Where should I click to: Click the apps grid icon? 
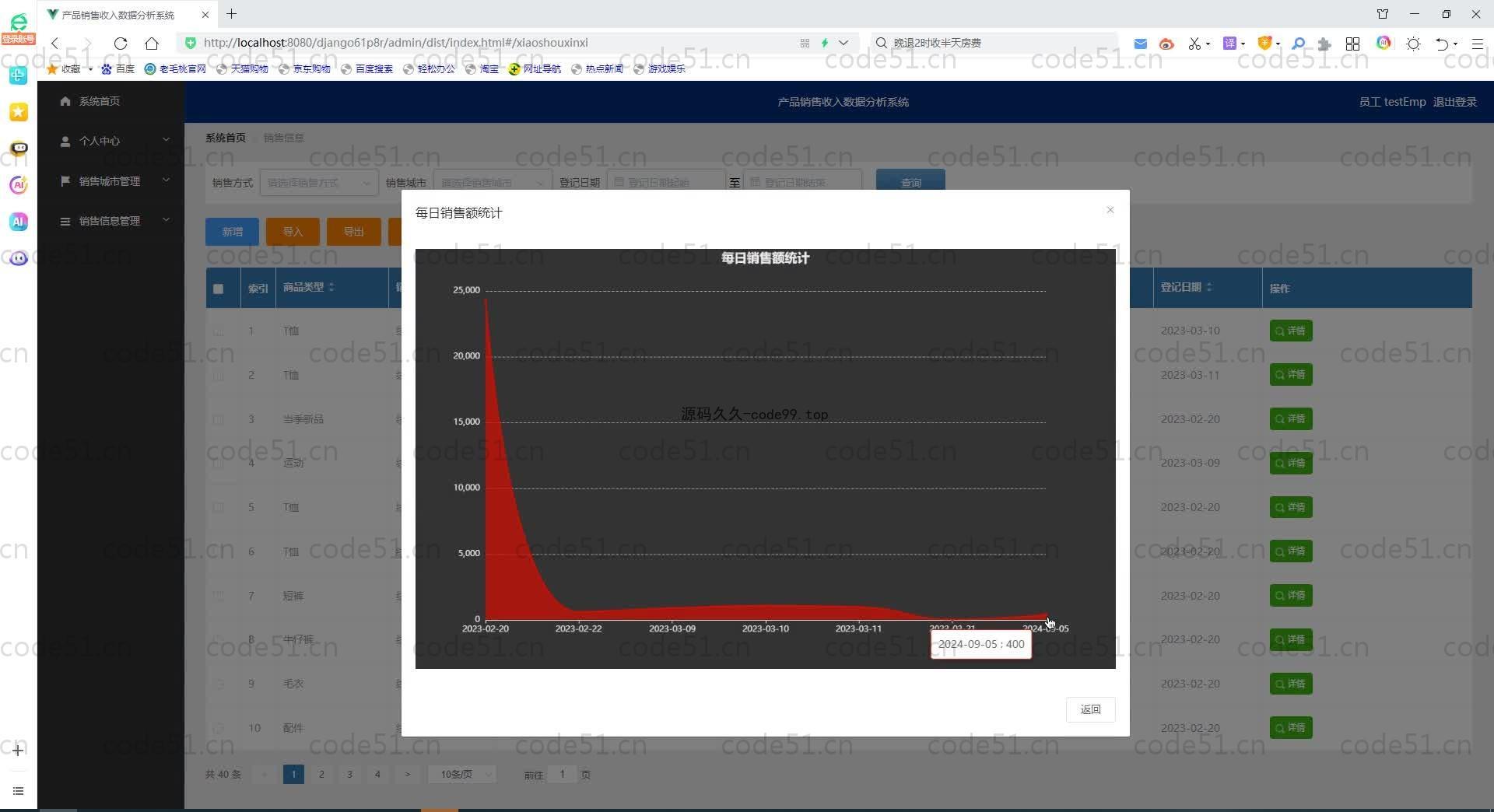click(x=1353, y=44)
